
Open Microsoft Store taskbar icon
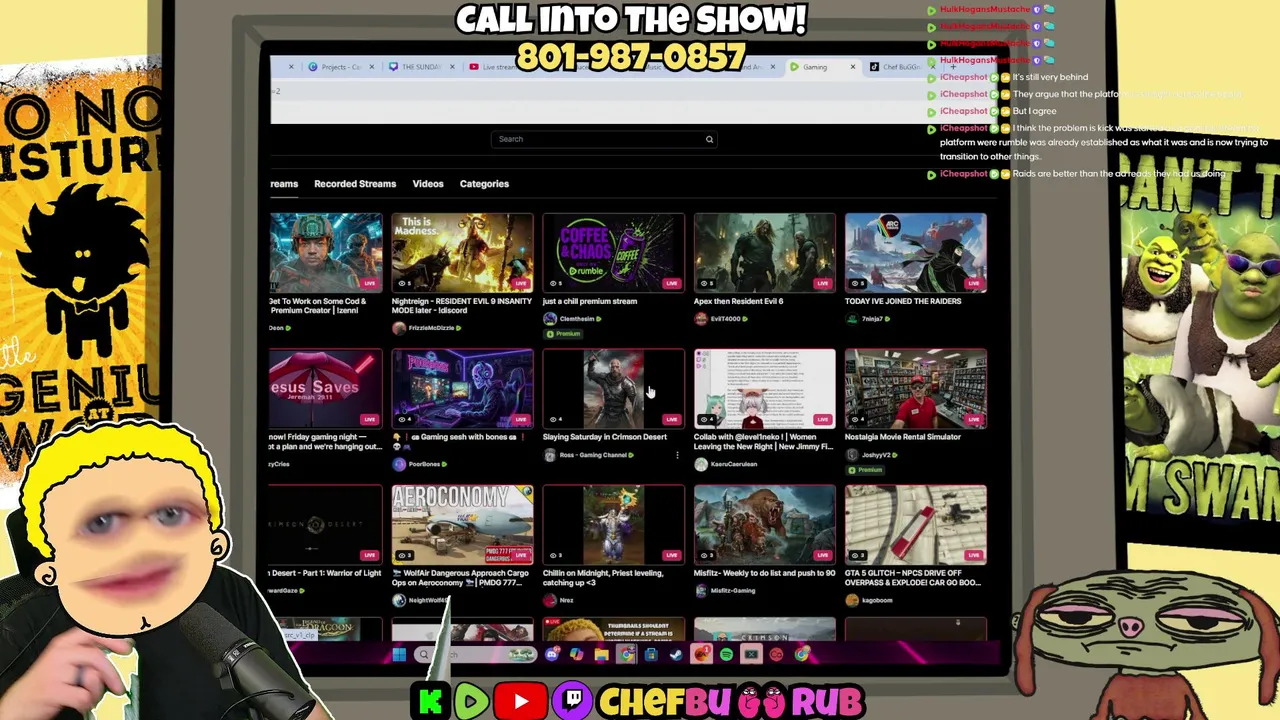click(x=651, y=655)
